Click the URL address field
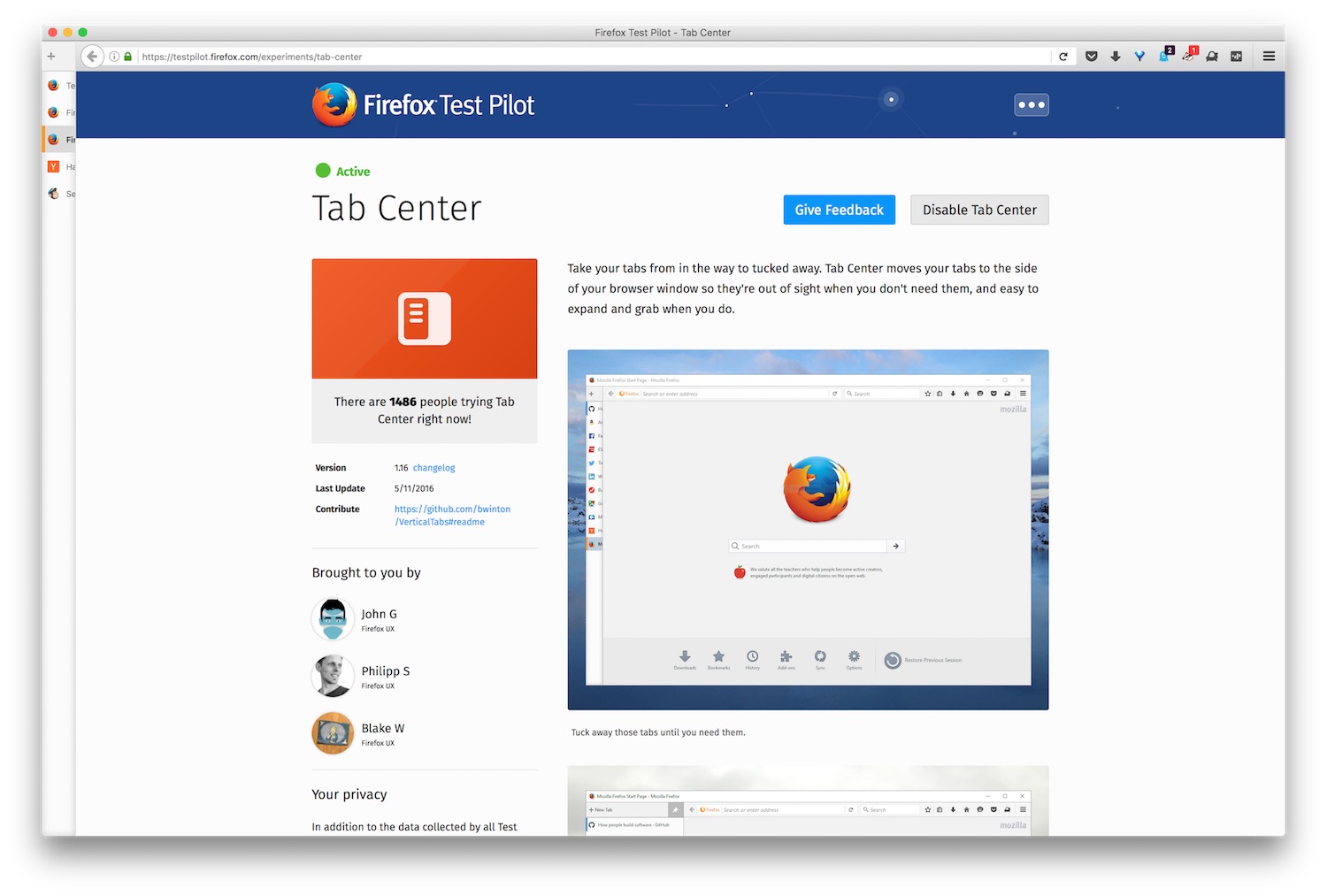The image size is (1327, 896). [x=593, y=57]
